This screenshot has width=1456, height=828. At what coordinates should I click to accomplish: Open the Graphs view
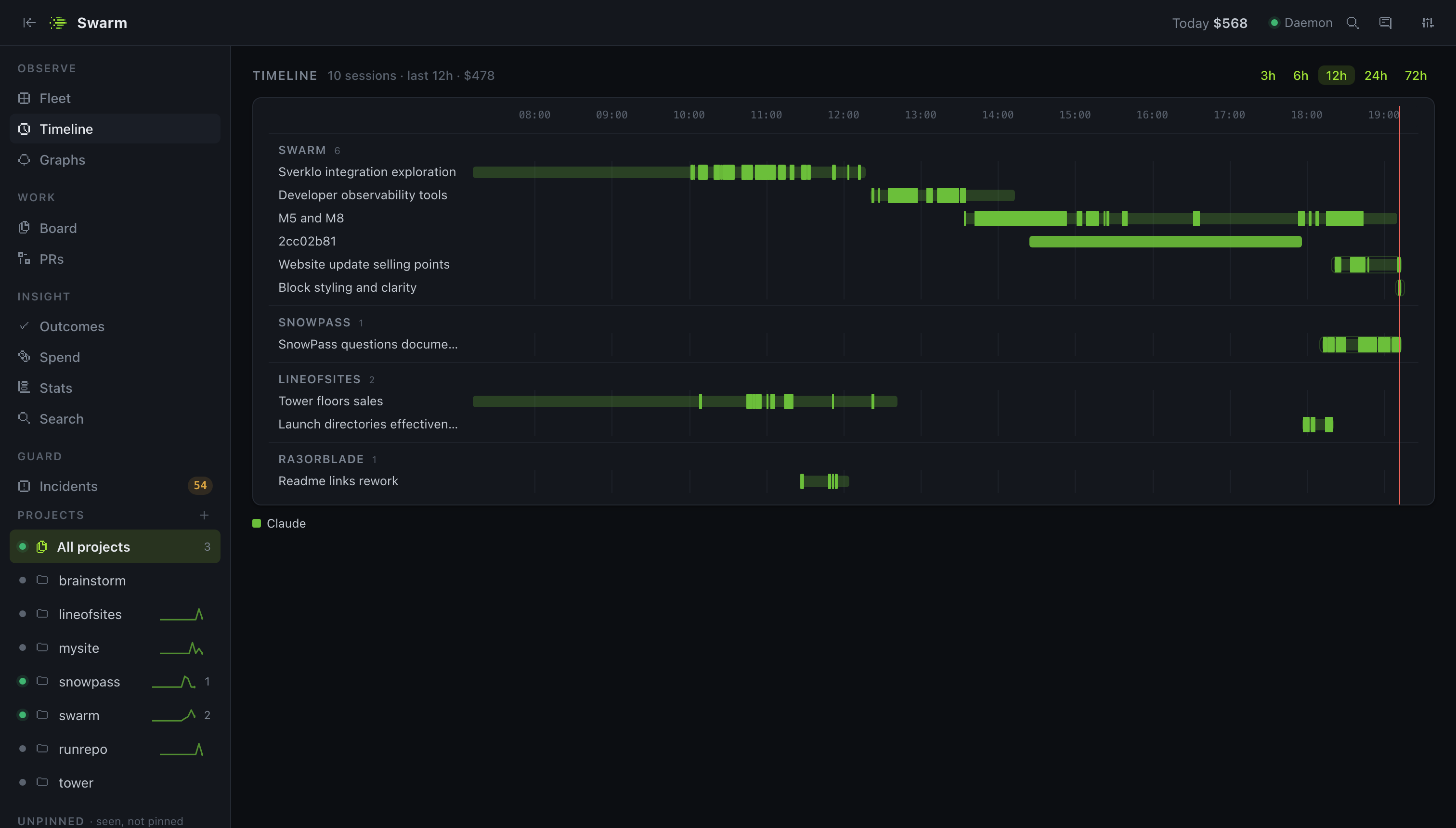coord(115,160)
